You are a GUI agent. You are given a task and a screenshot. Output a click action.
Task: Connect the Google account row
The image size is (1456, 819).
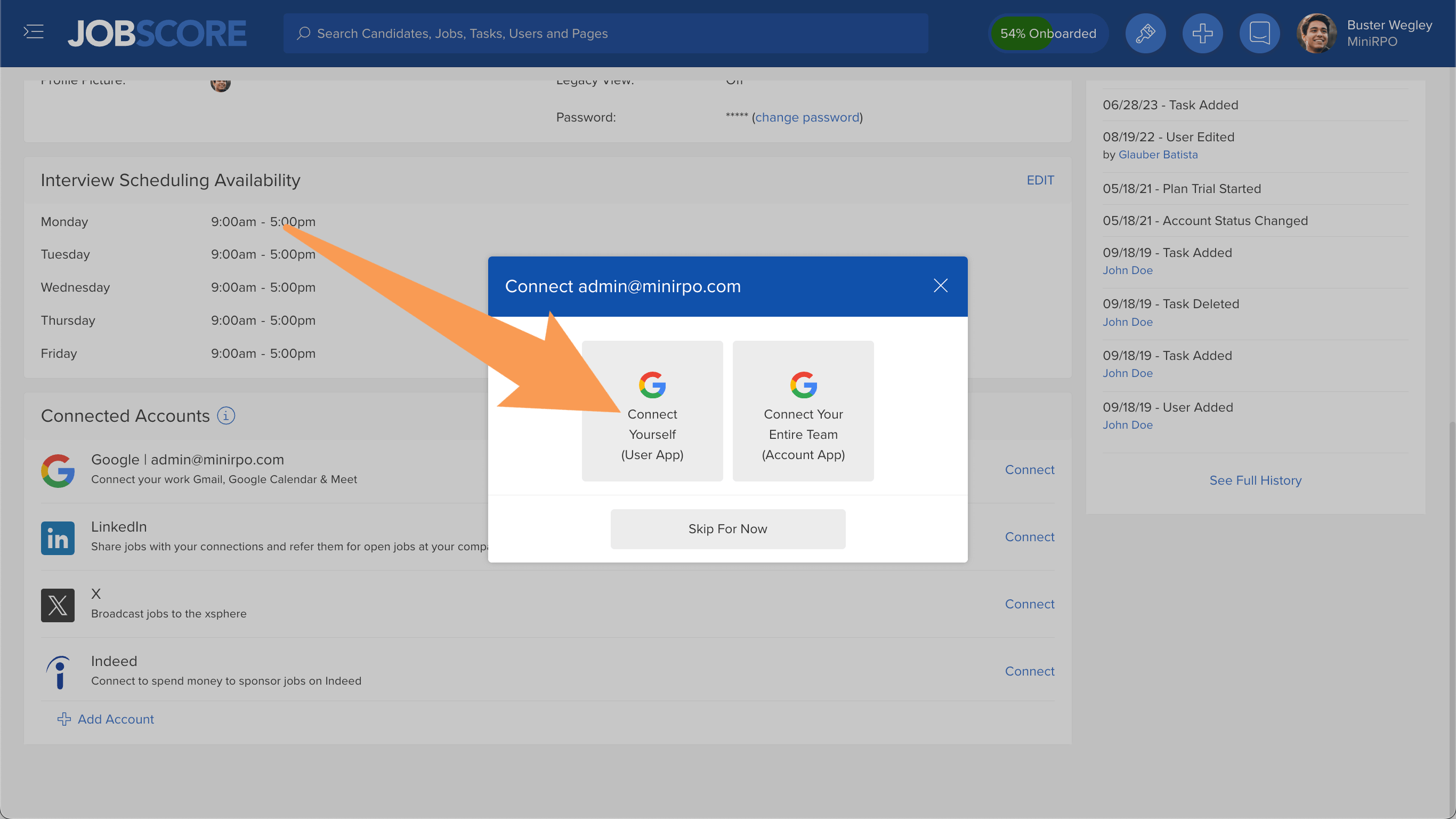[1029, 469]
